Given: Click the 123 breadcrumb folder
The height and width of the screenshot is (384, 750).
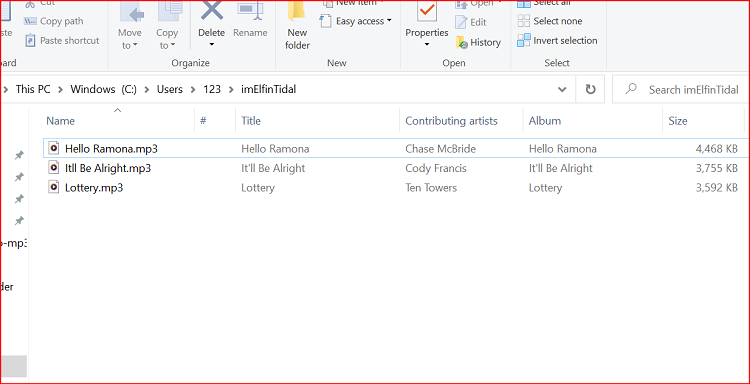Looking at the screenshot, I should 212,89.
